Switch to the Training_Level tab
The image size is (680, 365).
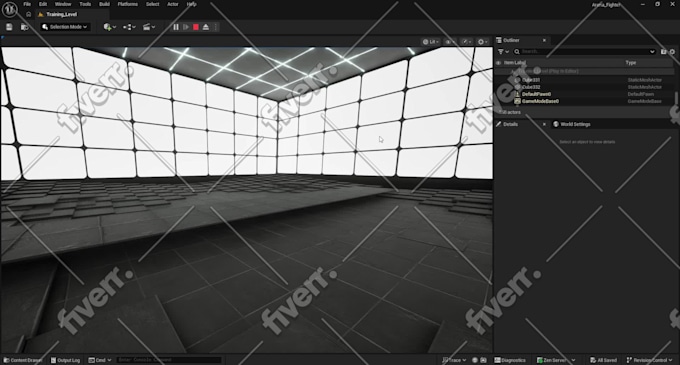[62, 14]
